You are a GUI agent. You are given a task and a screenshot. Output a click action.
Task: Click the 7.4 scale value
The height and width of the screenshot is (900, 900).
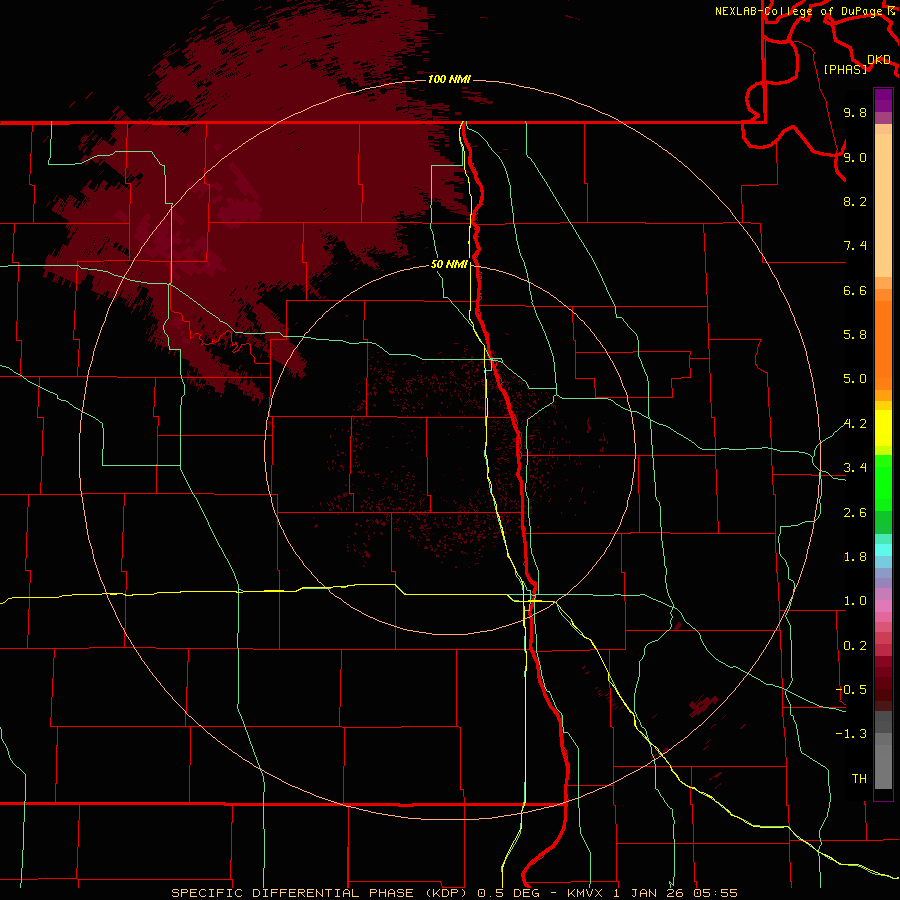[855, 246]
